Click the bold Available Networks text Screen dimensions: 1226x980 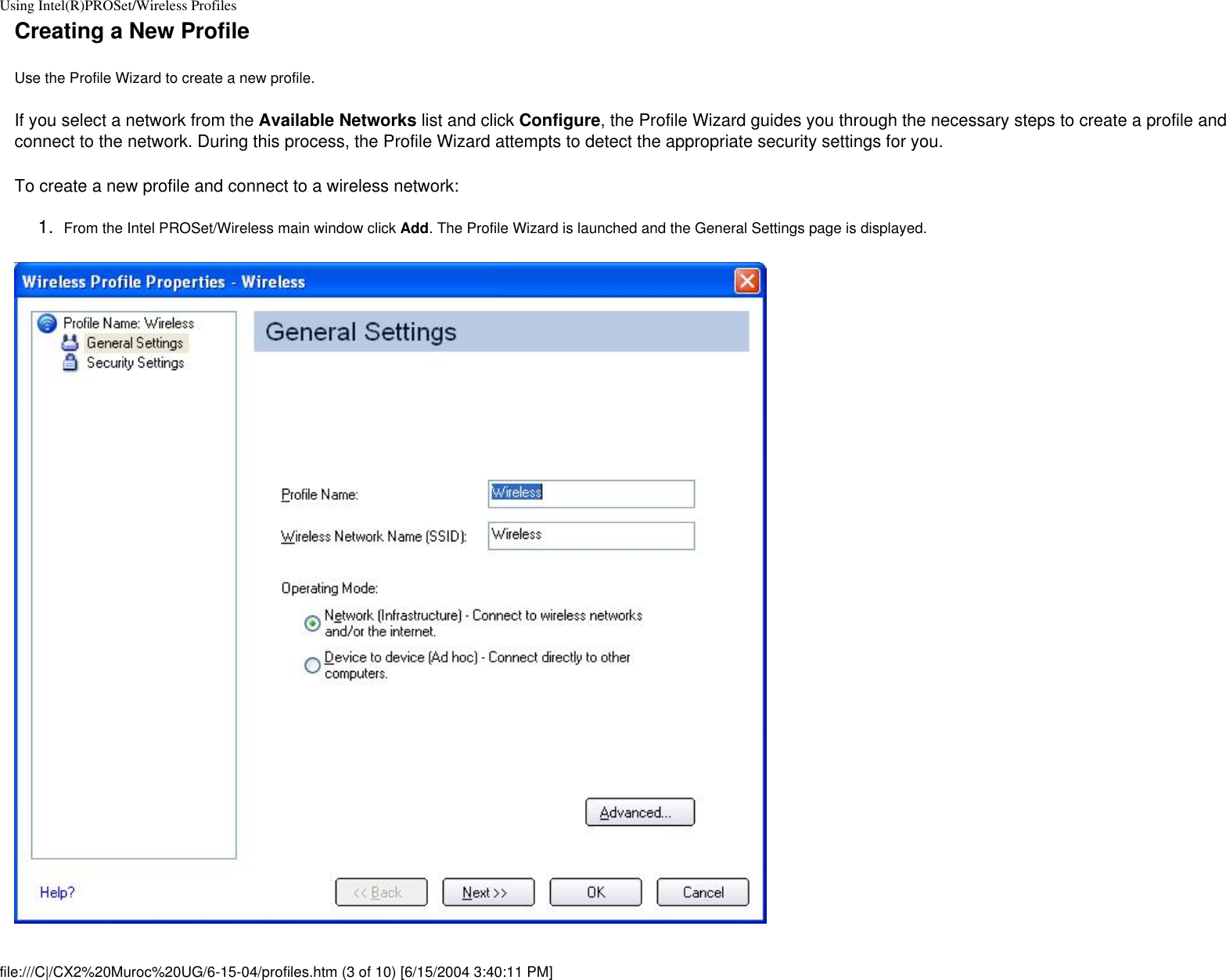[337, 120]
